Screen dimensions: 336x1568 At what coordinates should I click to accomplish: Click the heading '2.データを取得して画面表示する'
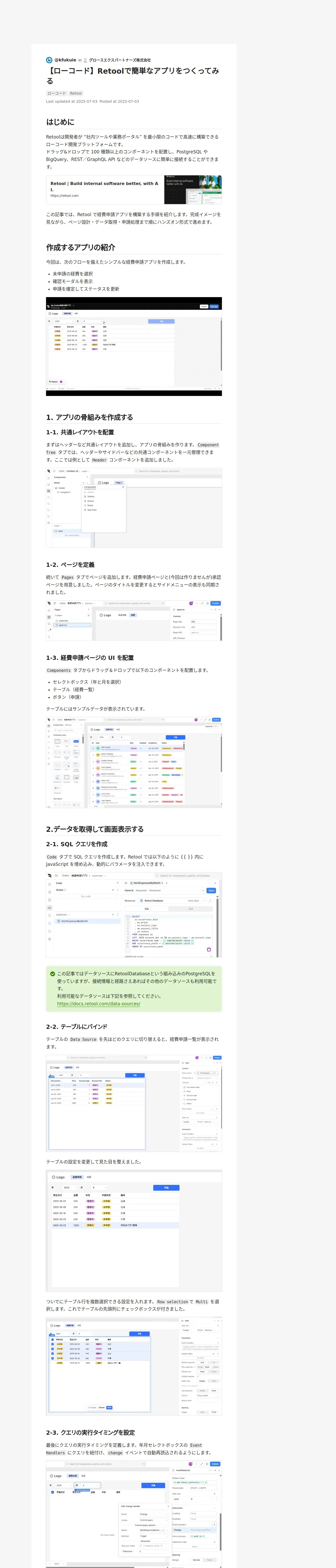pyautogui.click(x=95, y=829)
